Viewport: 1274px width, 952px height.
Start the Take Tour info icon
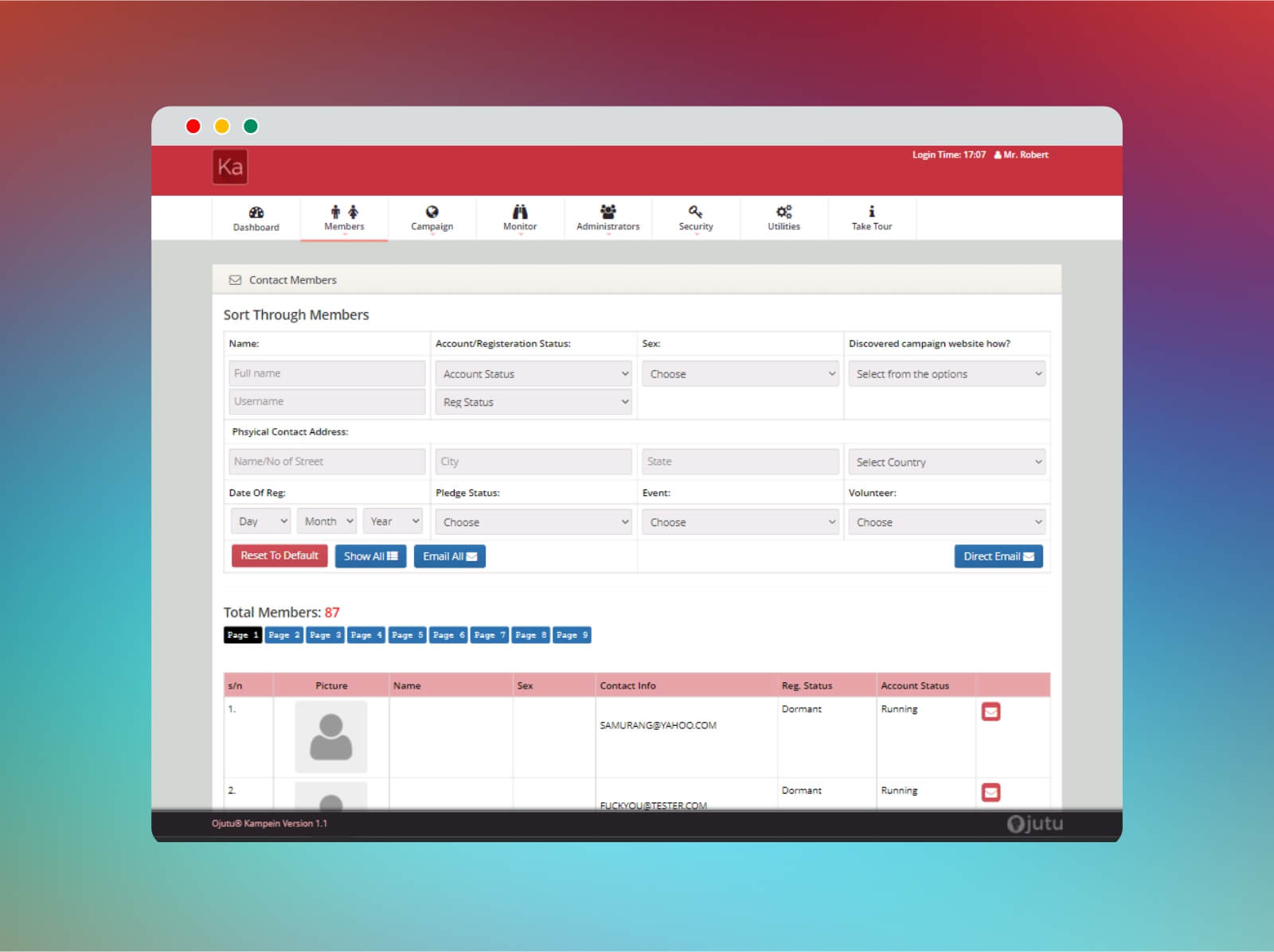click(872, 211)
